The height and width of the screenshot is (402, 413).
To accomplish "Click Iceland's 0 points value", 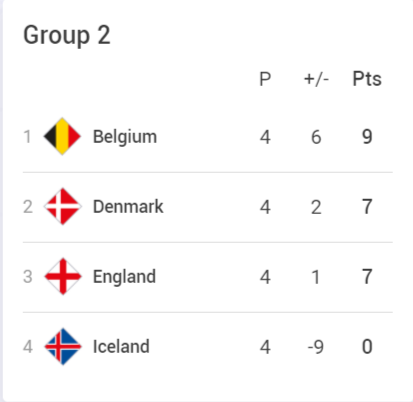I will [x=367, y=347].
